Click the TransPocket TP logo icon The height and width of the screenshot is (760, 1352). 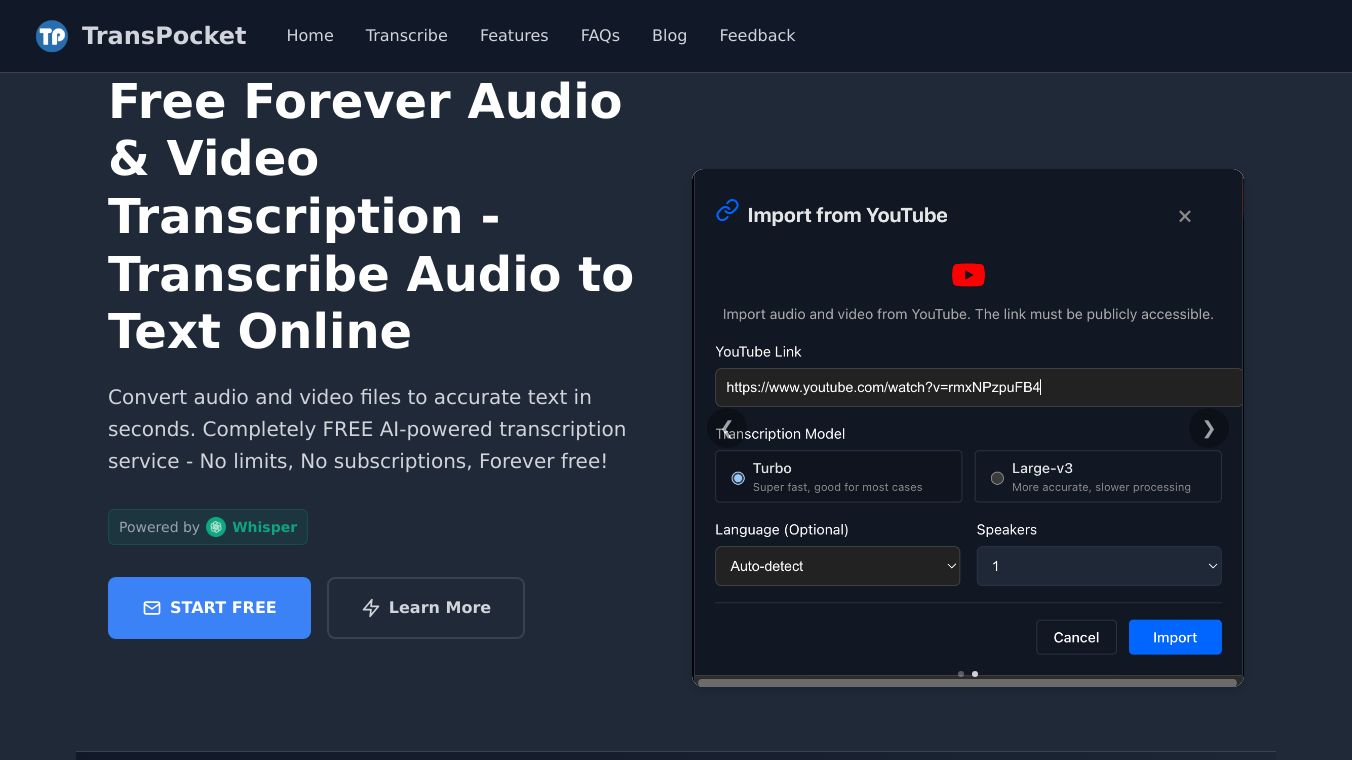[x=52, y=36]
